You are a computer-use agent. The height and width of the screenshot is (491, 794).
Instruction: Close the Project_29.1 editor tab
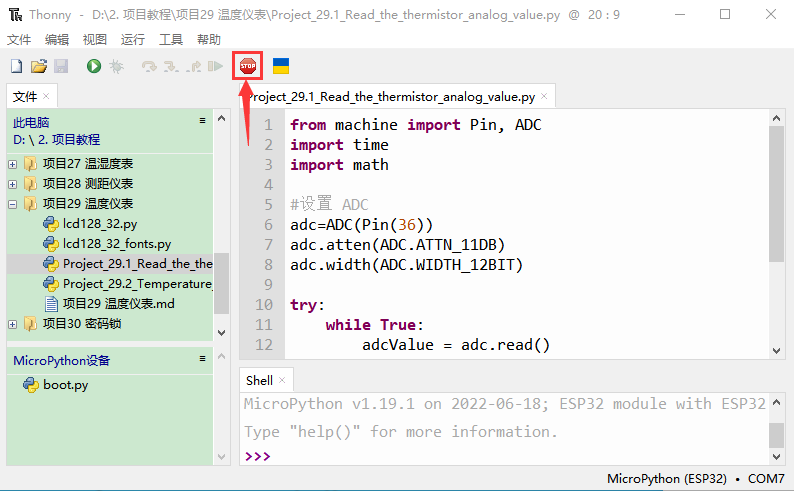[x=544, y=97]
